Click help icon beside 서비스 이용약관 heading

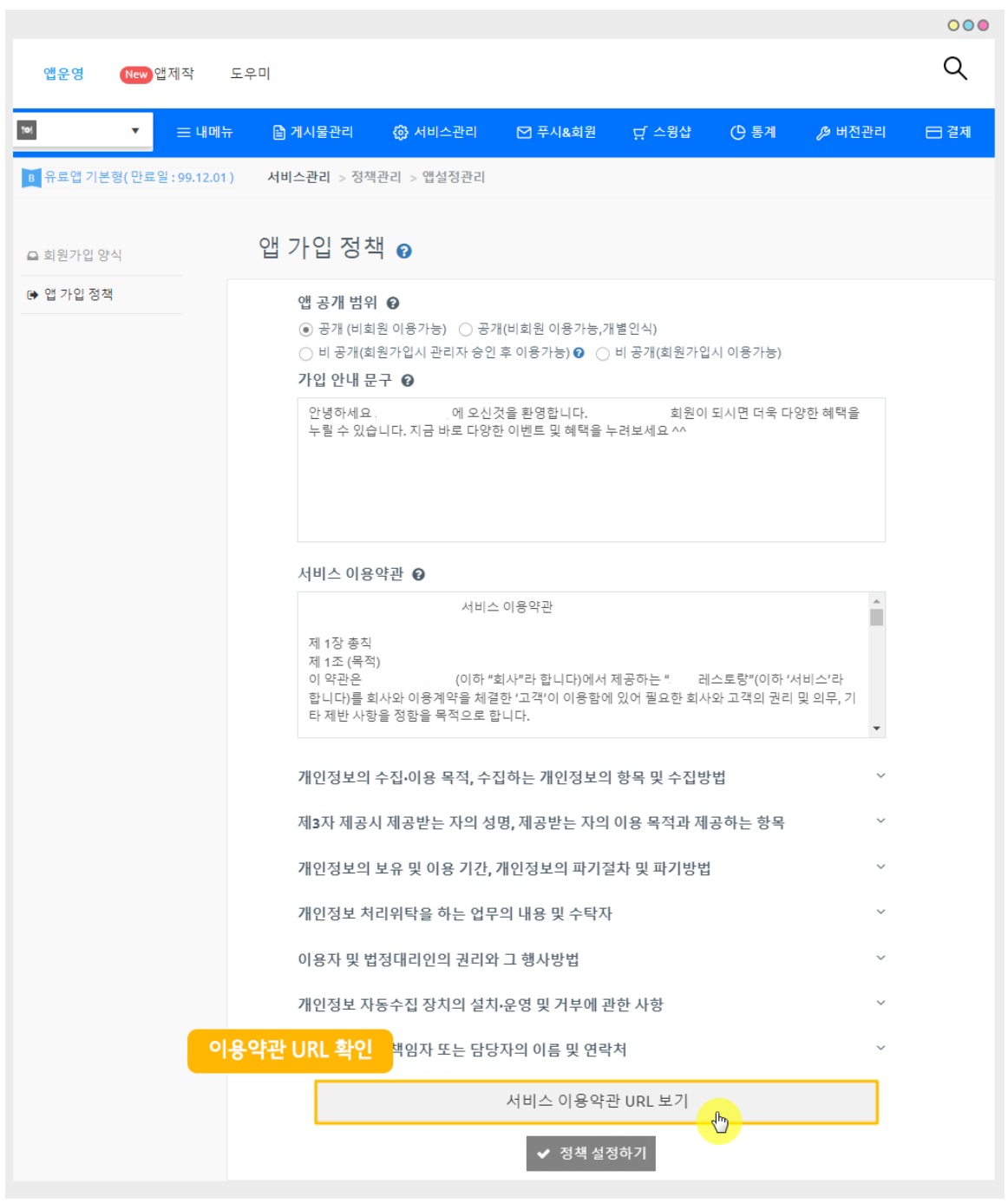pyautogui.click(x=418, y=575)
